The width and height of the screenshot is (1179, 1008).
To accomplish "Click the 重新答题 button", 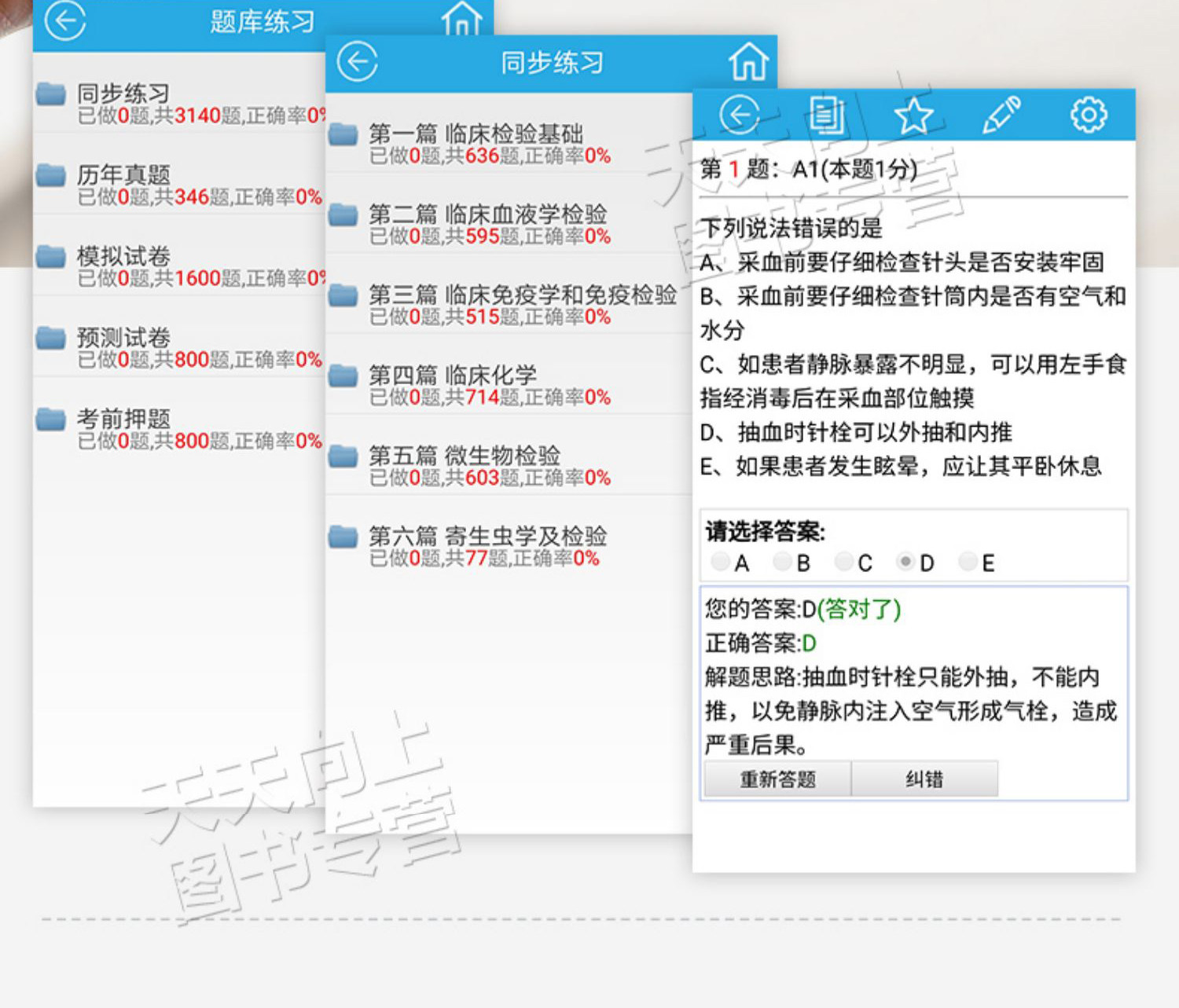I will [777, 779].
